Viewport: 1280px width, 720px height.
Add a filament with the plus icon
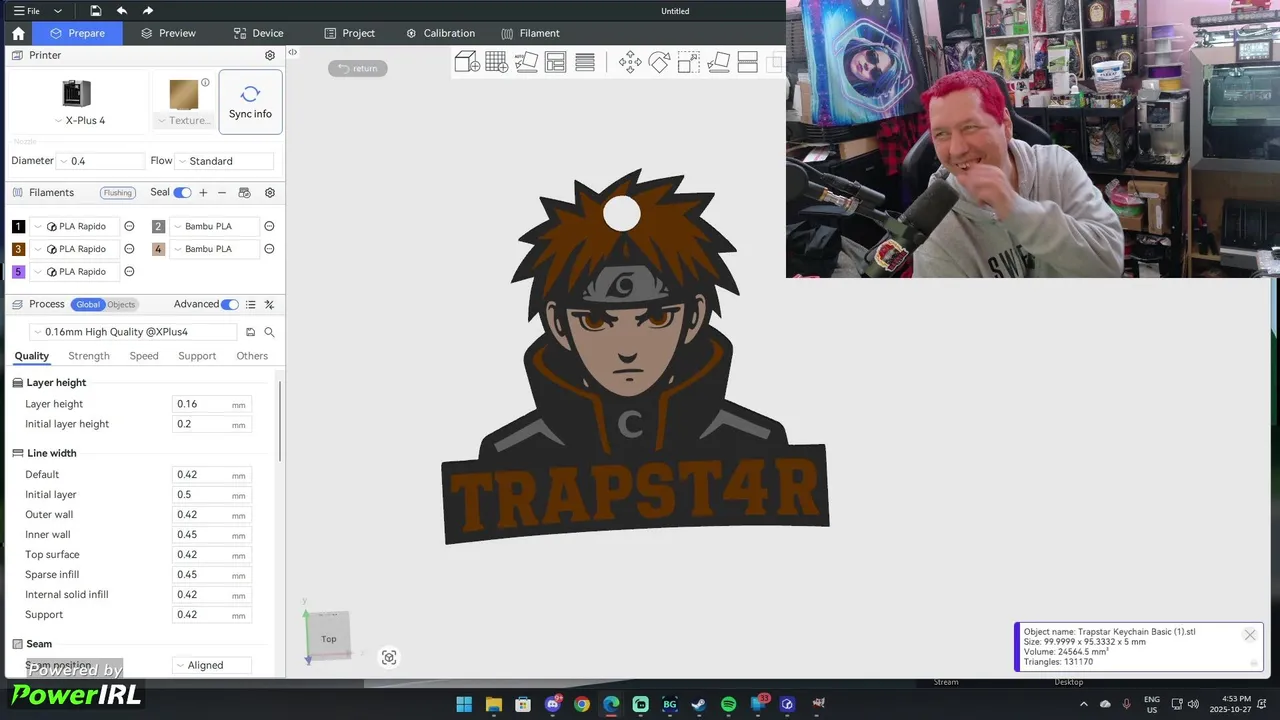(203, 193)
